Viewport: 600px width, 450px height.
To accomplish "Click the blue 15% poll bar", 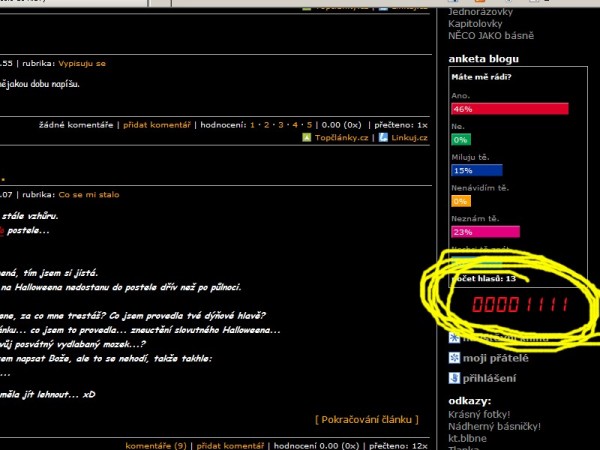I will pyautogui.click(x=477, y=170).
